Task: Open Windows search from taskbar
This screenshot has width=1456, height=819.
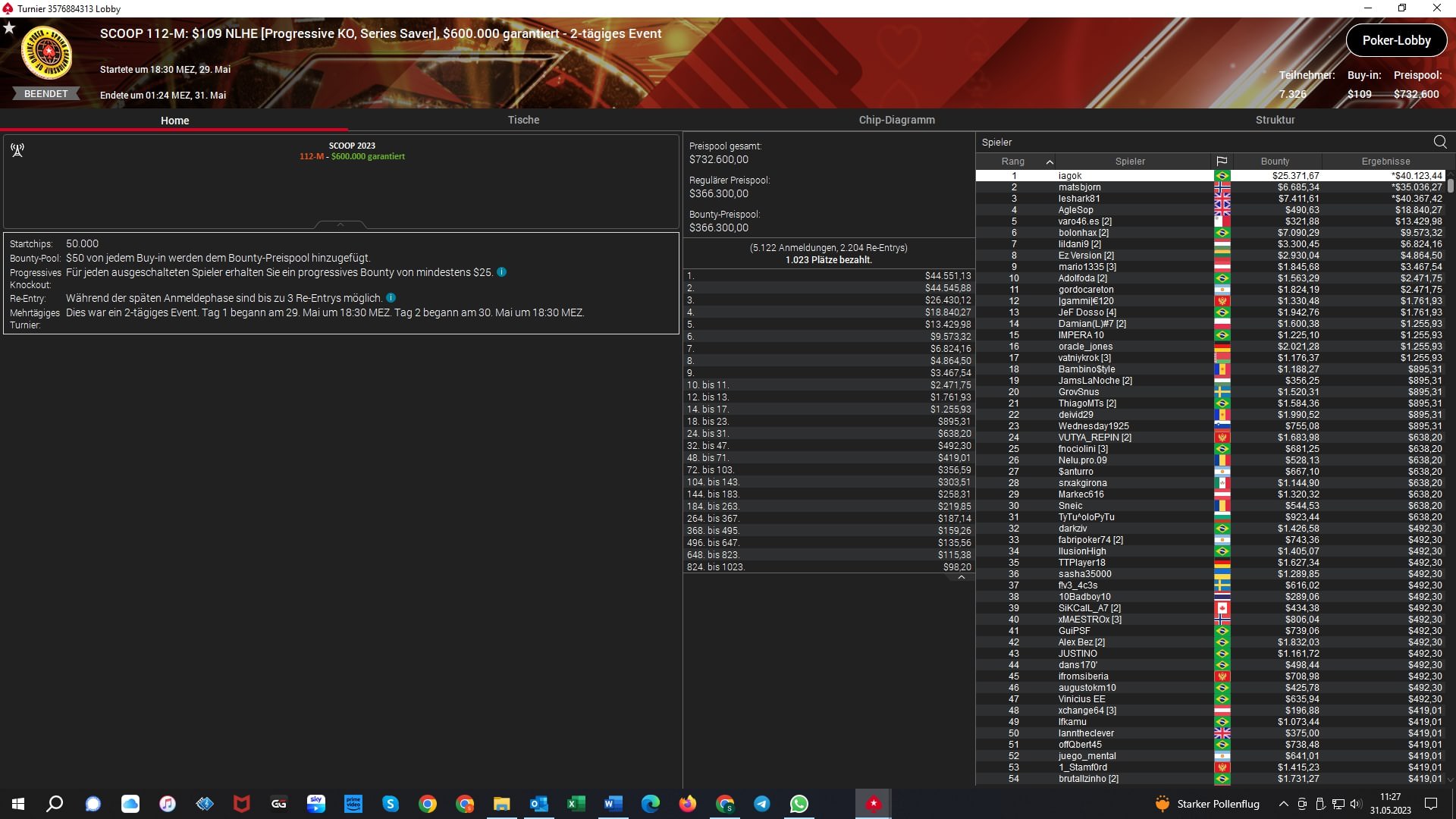Action: (x=55, y=804)
